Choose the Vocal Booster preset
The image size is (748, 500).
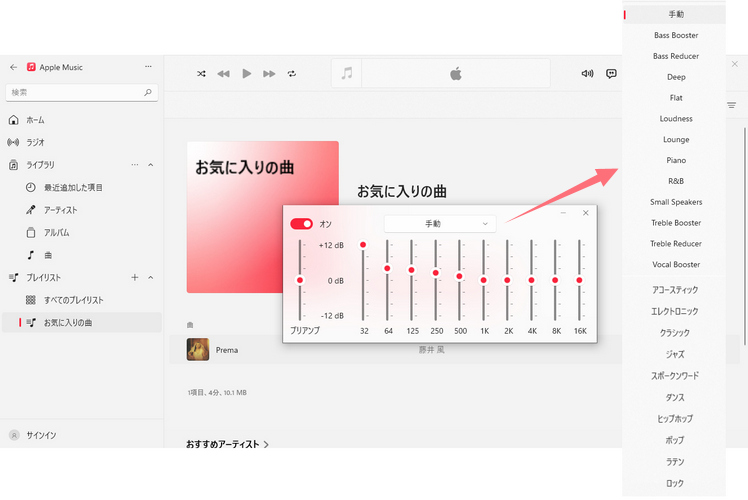[x=675, y=264]
